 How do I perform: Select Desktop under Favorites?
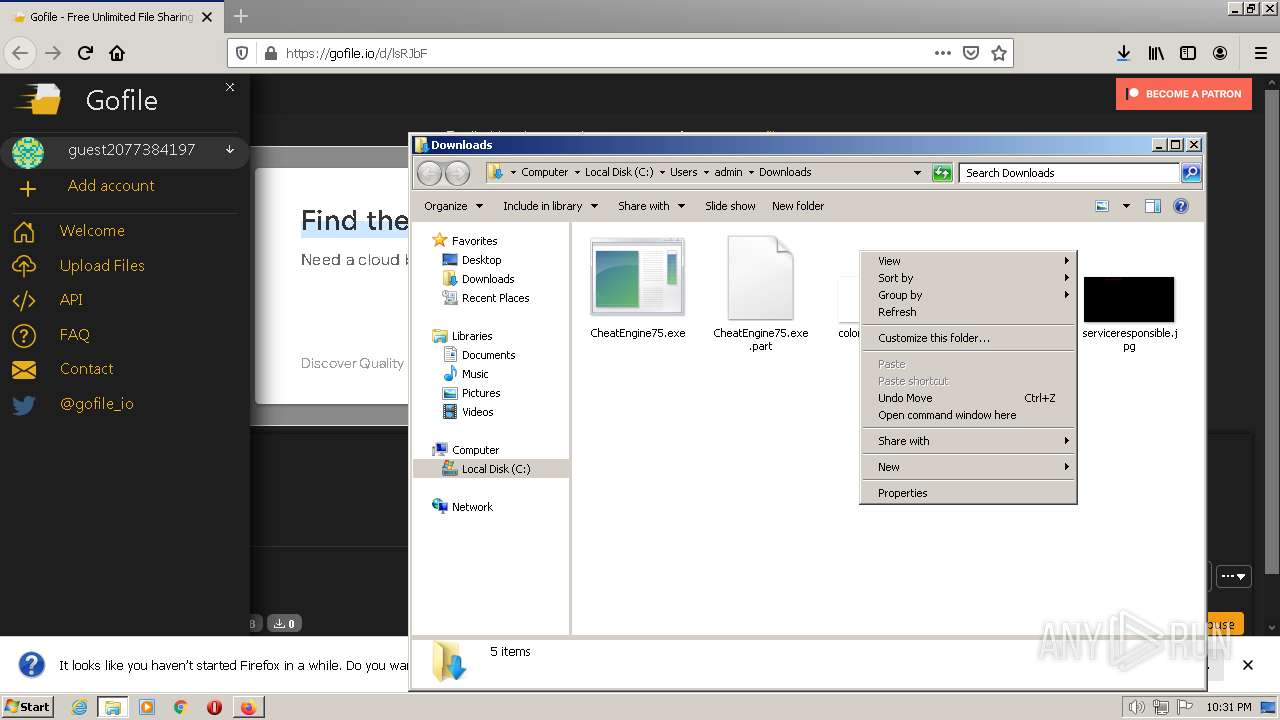coord(481,260)
